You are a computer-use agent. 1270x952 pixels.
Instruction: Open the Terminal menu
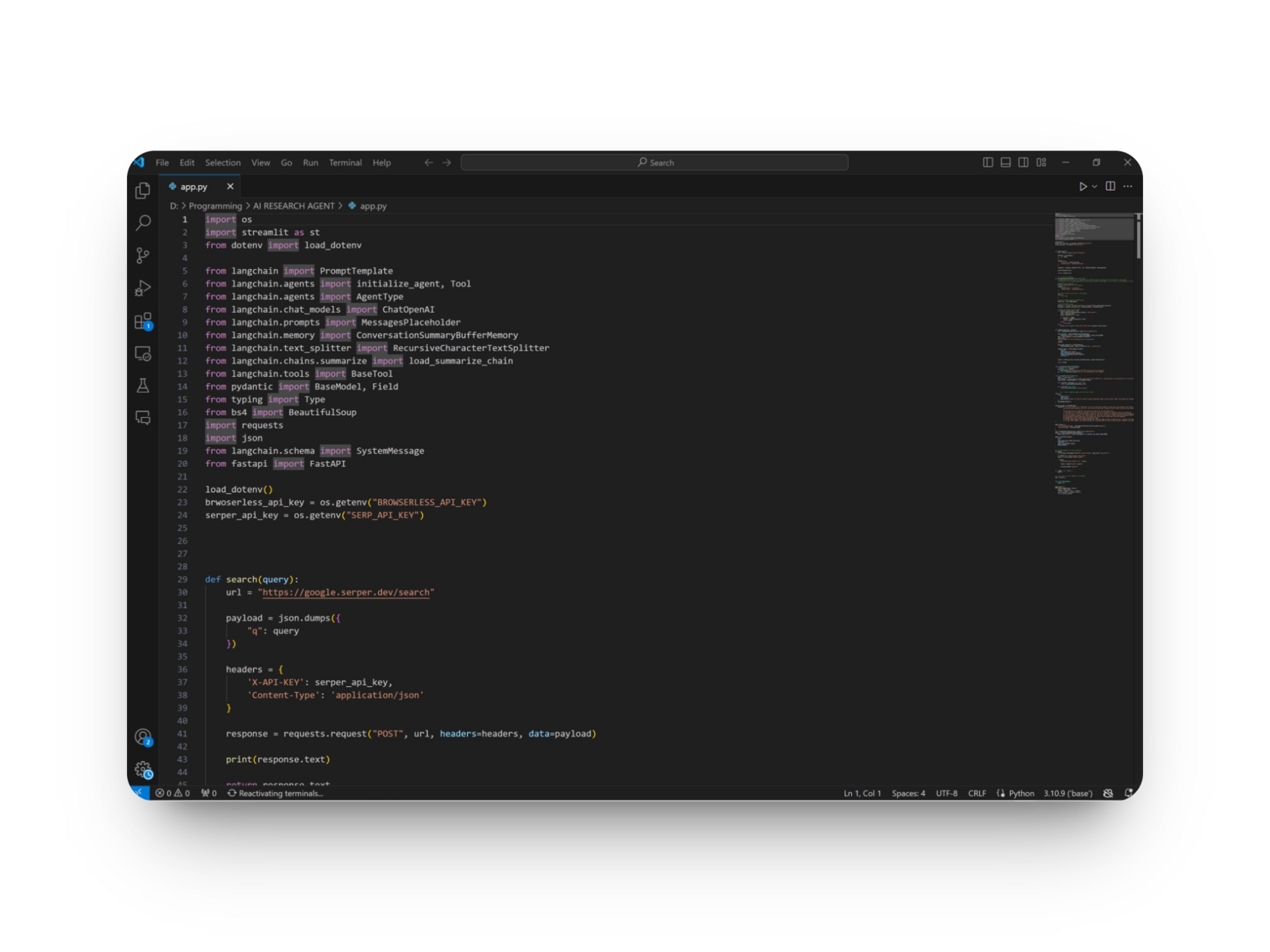pos(345,162)
